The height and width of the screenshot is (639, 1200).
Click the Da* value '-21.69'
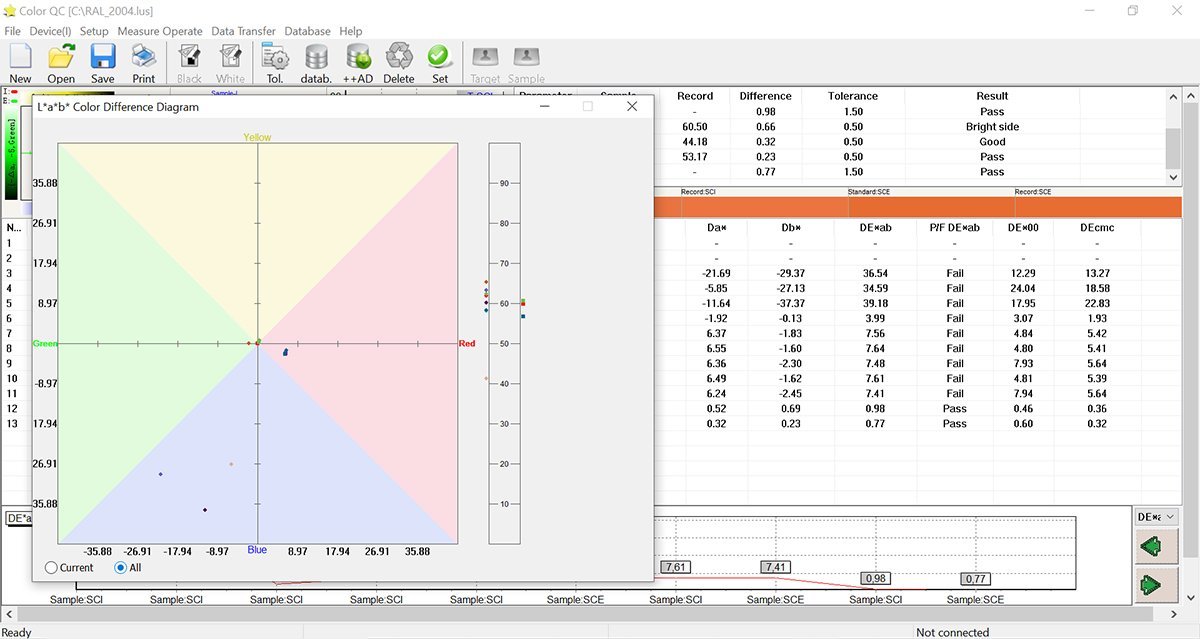(716, 273)
